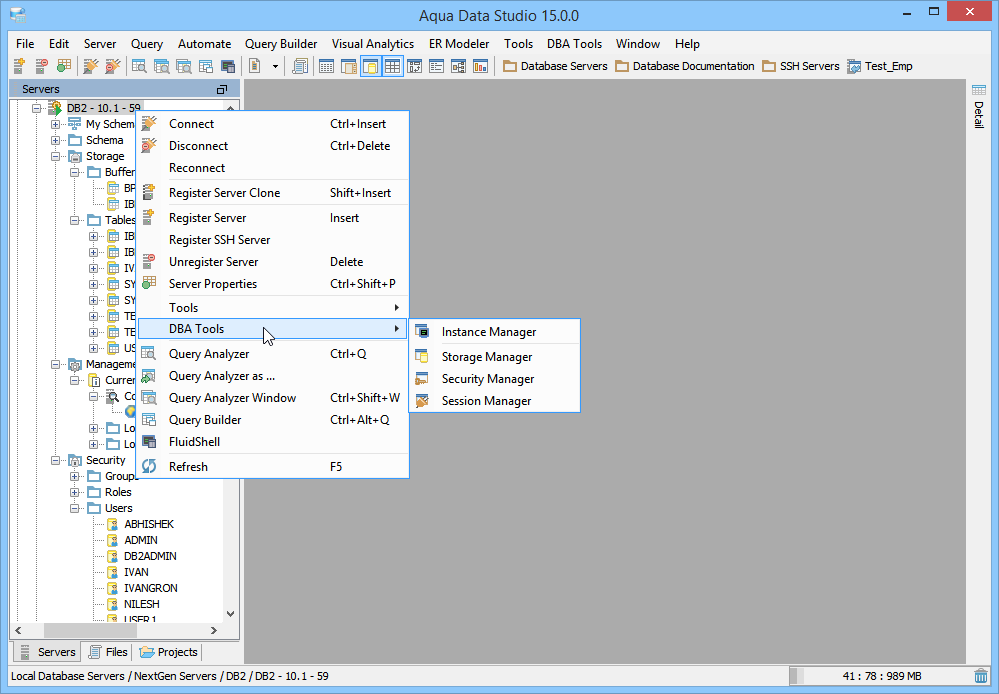Click the scroll right arrow in Servers panel

(x=214, y=630)
